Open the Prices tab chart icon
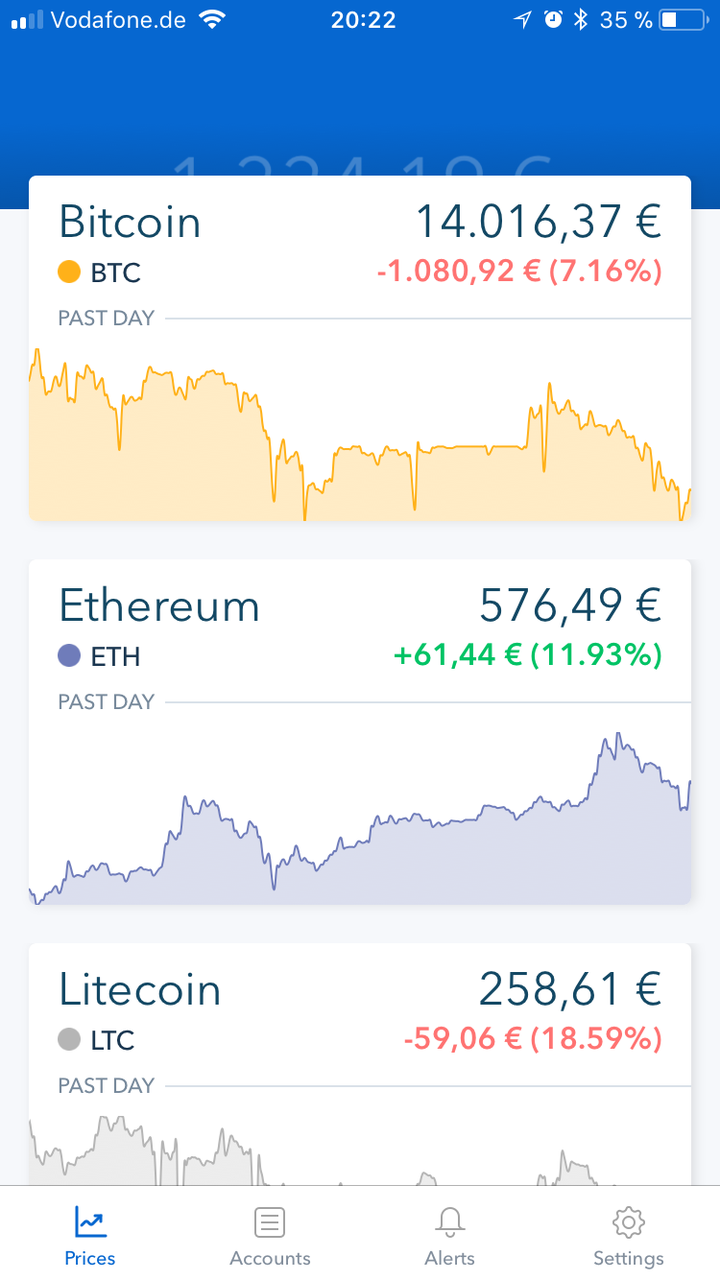 [x=90, y=1221]
